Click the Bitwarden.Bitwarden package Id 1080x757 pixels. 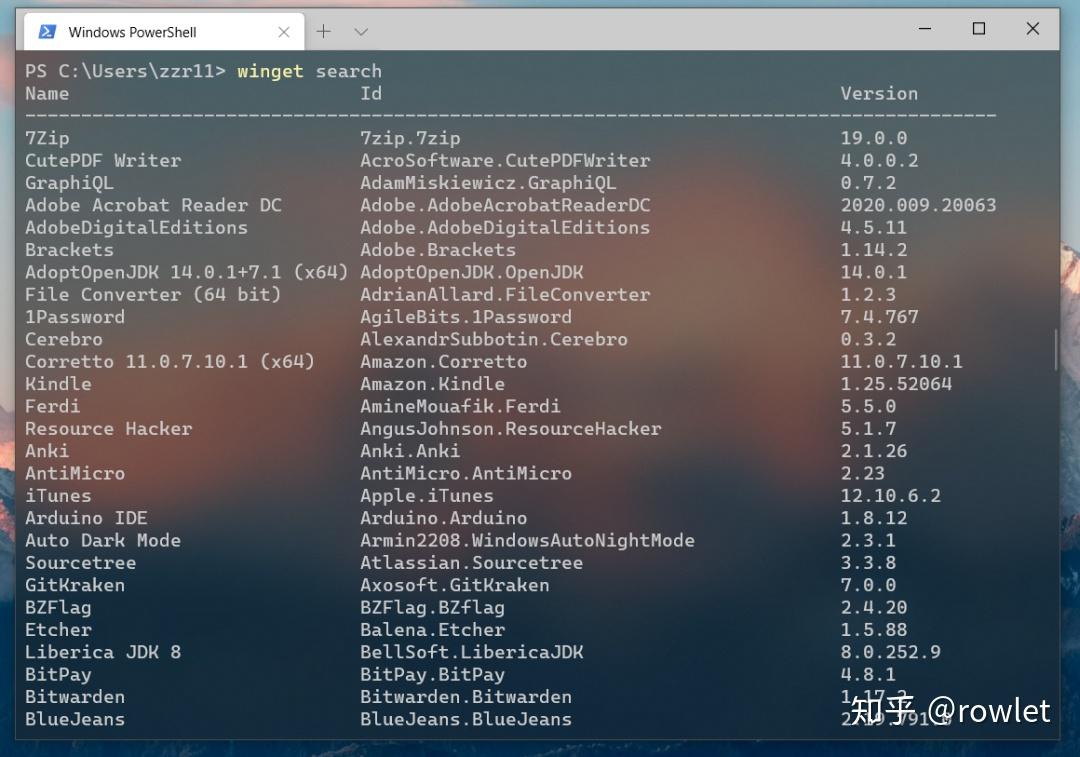[x=466, y=697]
